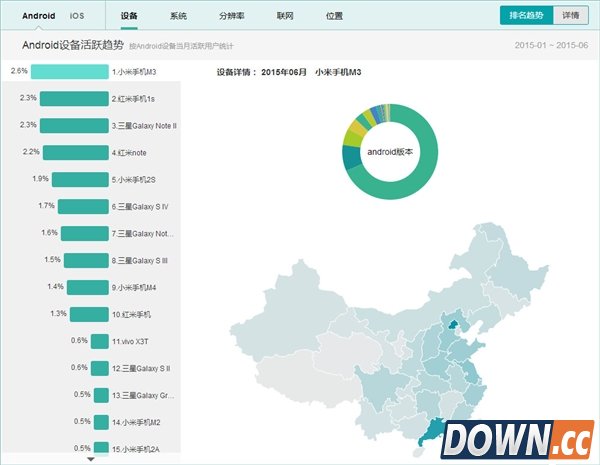Select the 小米手机M4 ranking bar

[87, 287]
